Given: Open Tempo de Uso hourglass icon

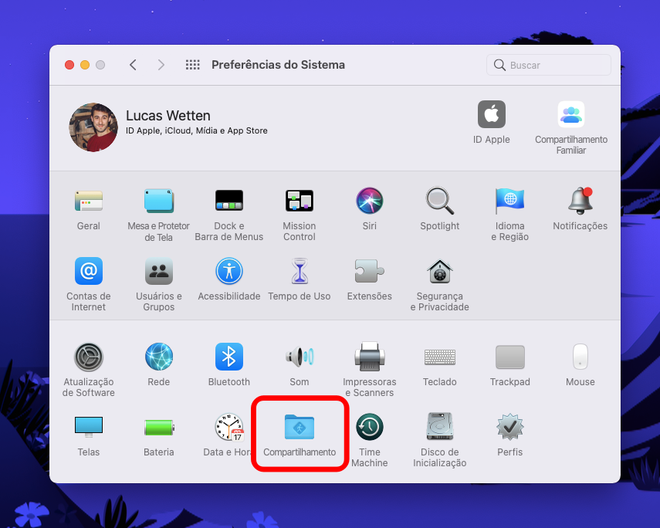Looking at the screenshot, I should pos(299,271).
